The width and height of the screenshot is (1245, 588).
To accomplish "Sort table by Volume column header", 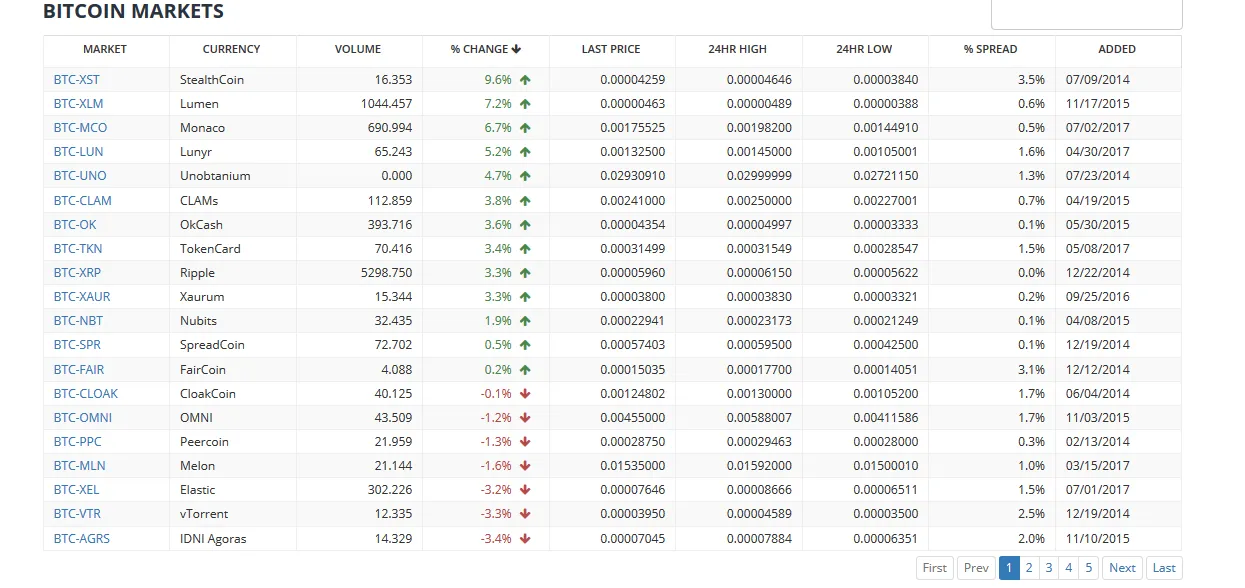I will (358, 49).
